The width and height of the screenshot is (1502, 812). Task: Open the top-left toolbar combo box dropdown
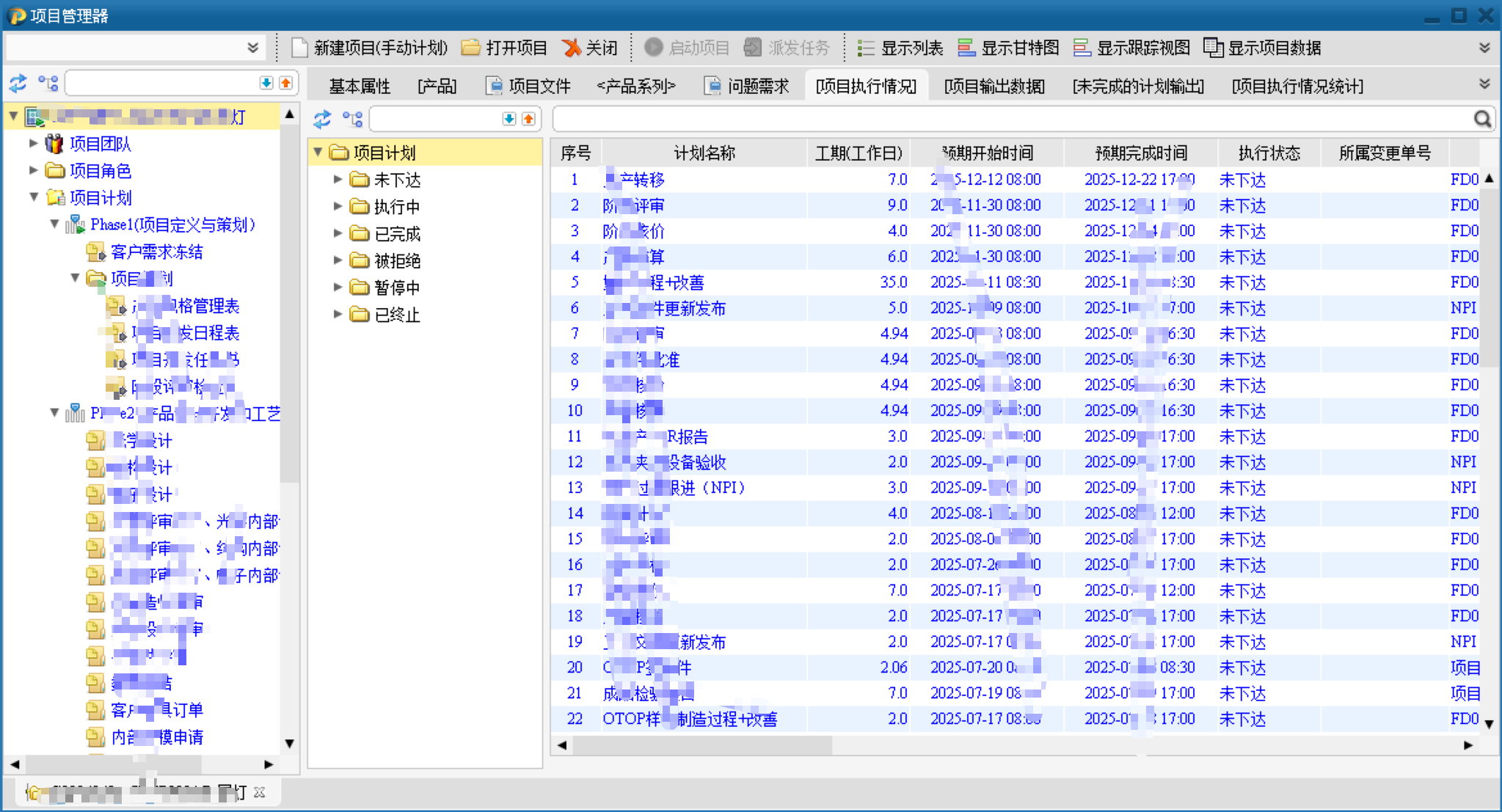click(x=252, y=48)
